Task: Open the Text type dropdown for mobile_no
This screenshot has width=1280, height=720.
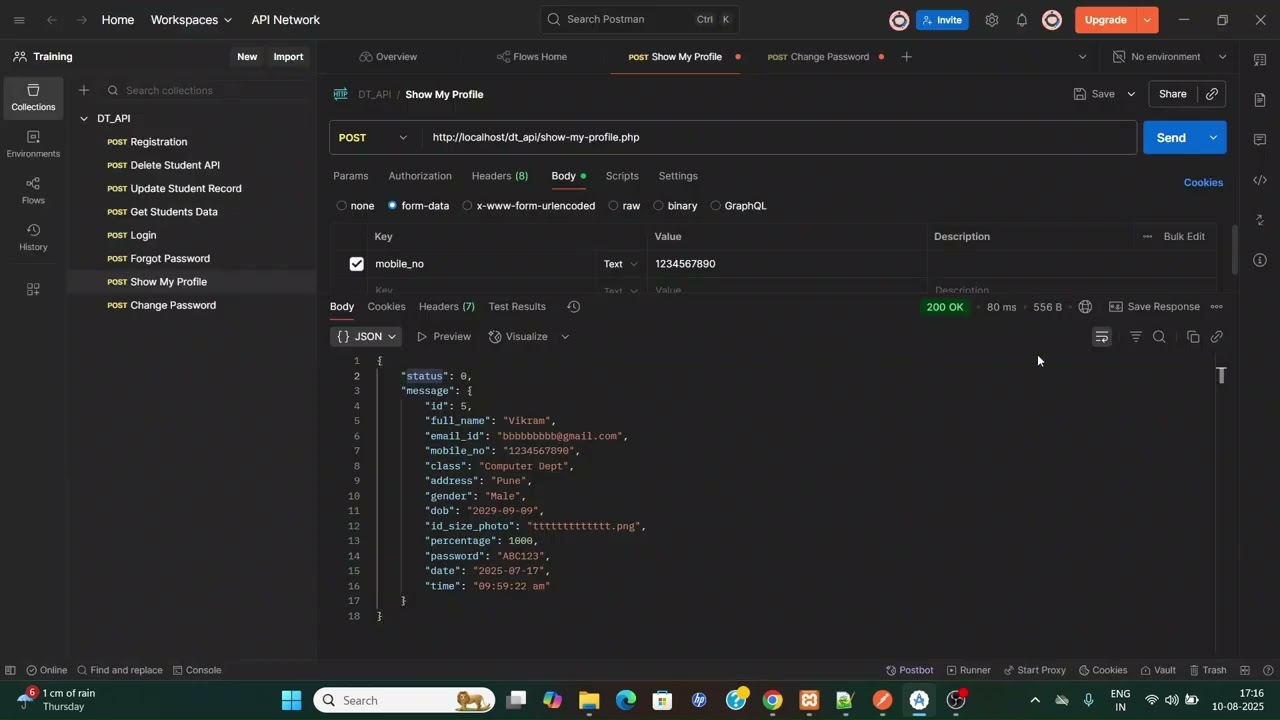Action: click(x=620, y=264)
